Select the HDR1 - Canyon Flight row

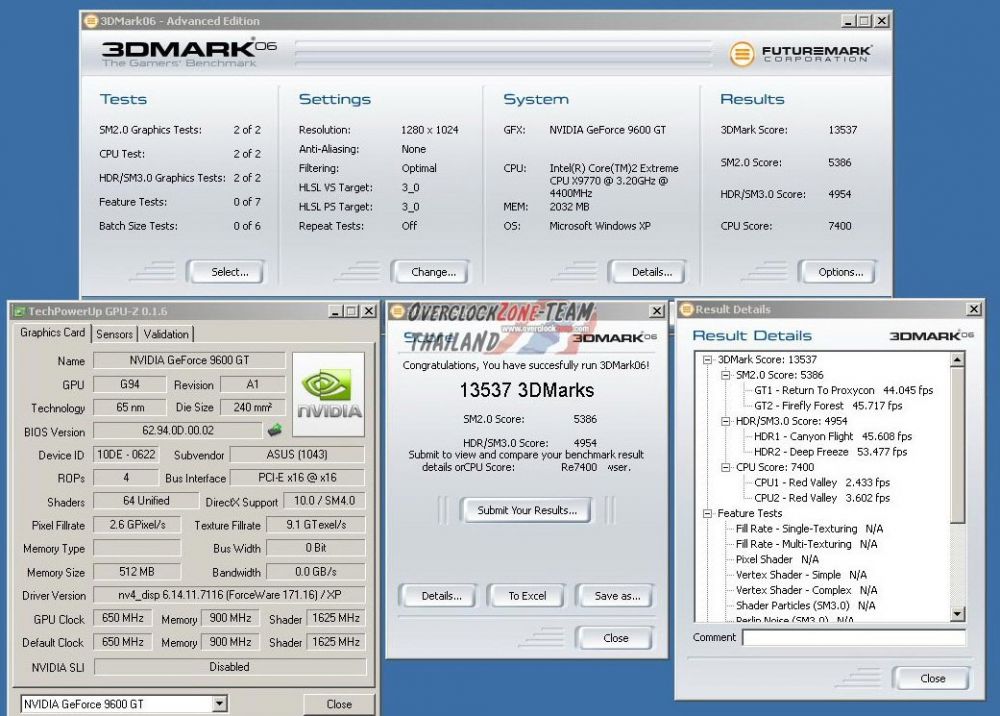[832, 436]
